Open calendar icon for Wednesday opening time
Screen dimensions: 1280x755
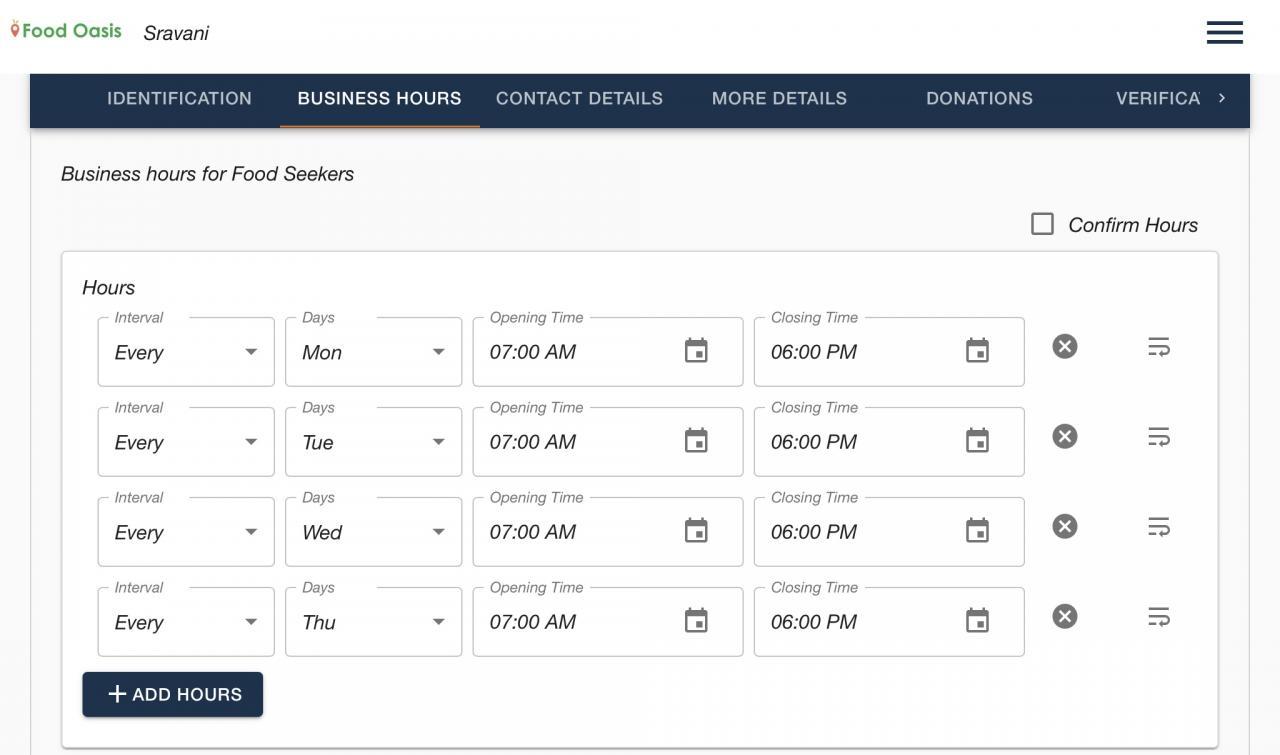[x=696, y=531]
